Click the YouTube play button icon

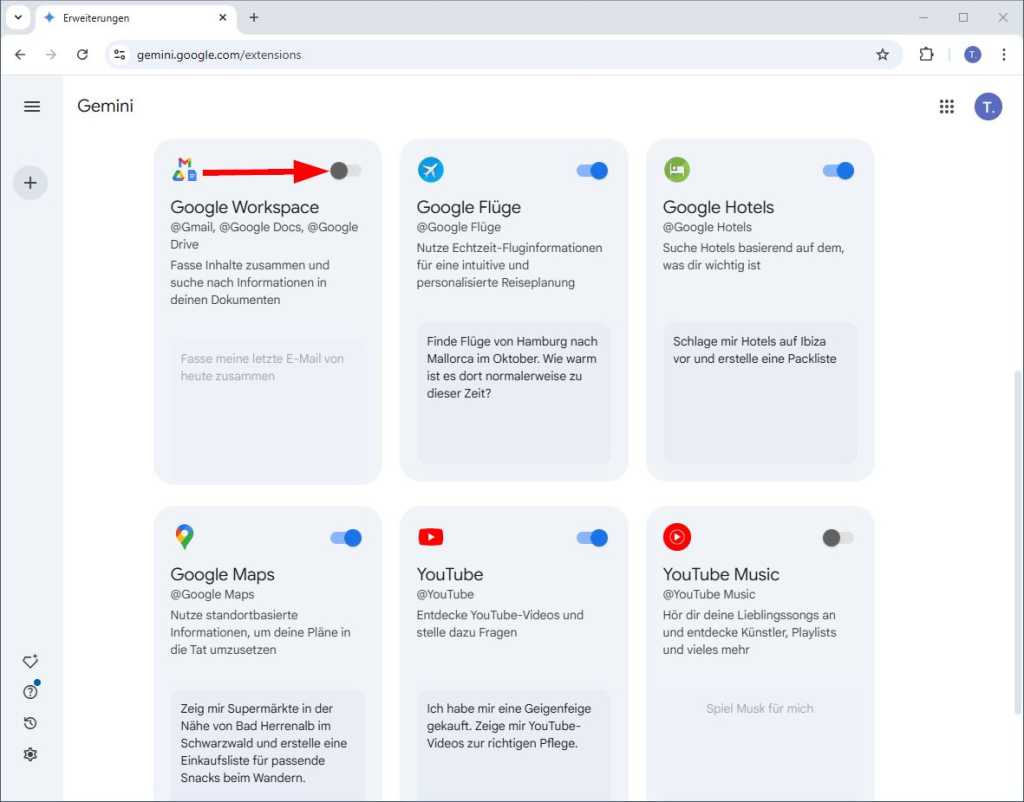click(430, 536)
